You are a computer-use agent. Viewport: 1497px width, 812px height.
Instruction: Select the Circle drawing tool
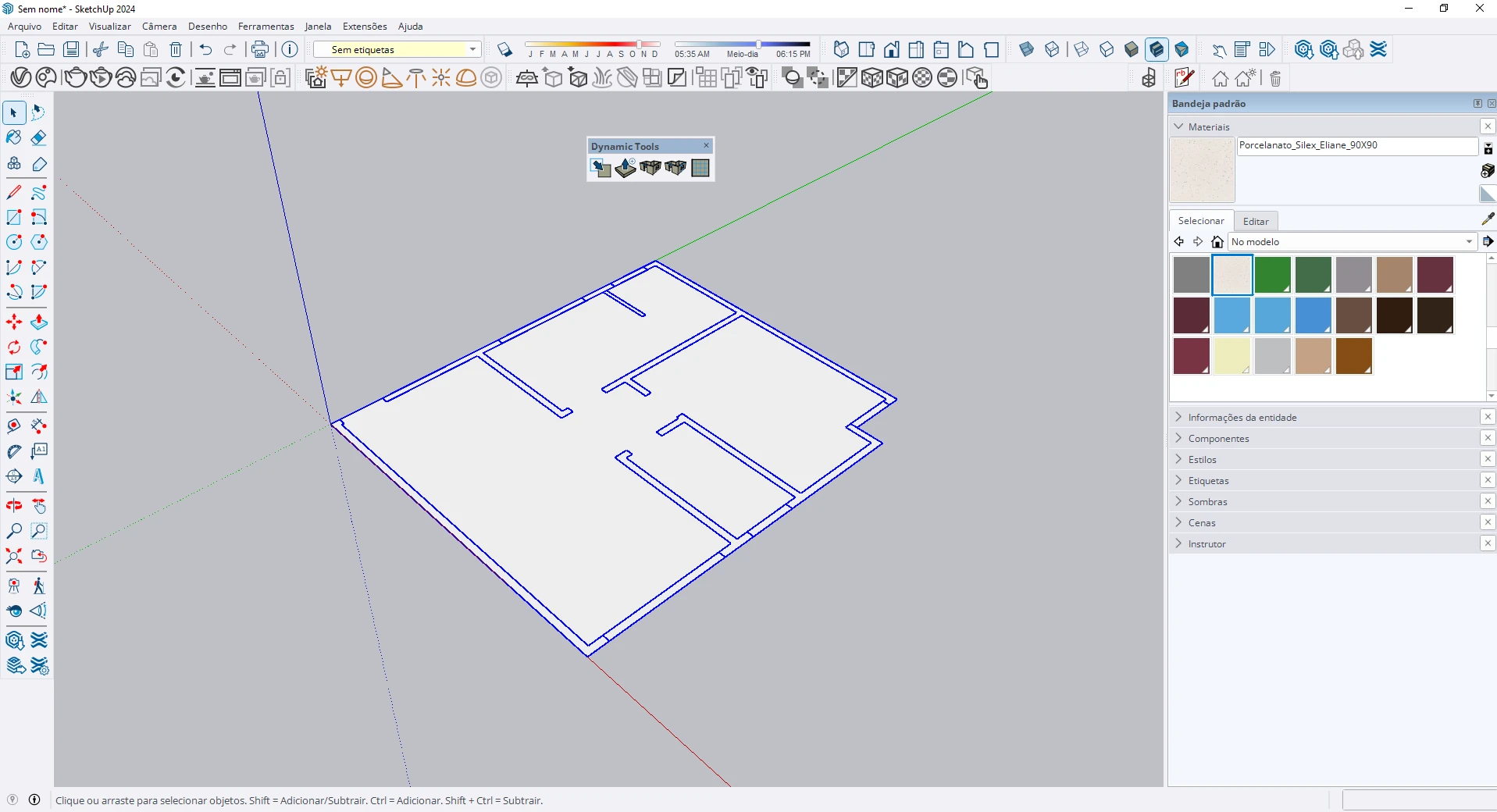point(14,242)
